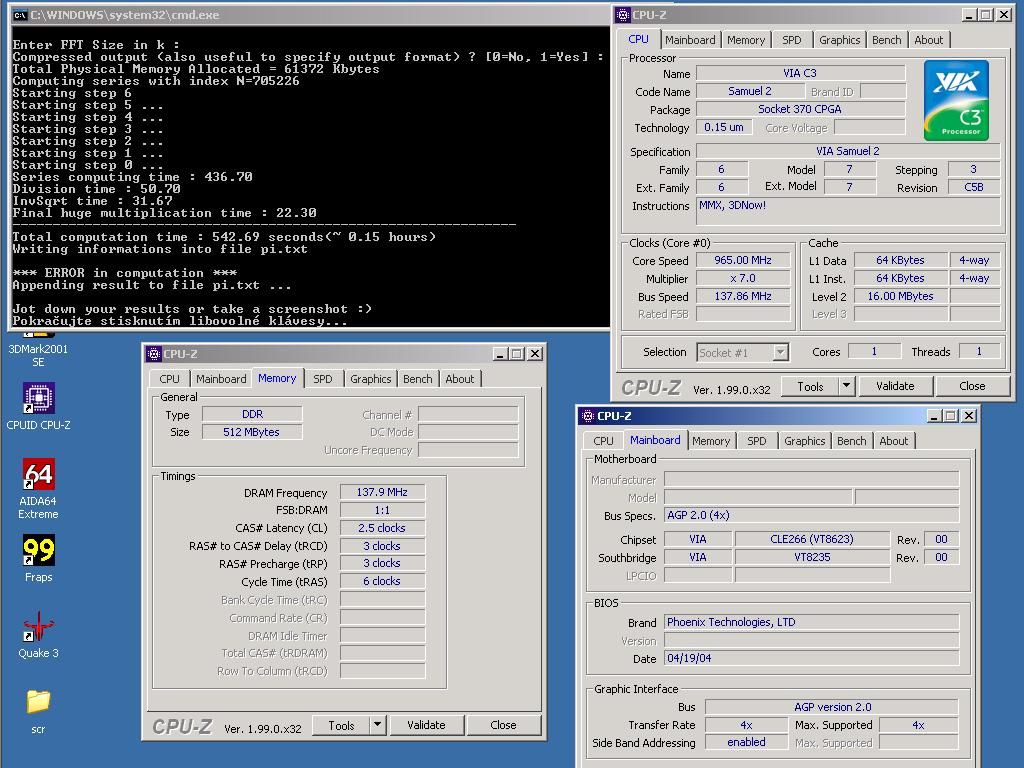
Task: Click Validate in Memory window
Action: click(426, 725)
